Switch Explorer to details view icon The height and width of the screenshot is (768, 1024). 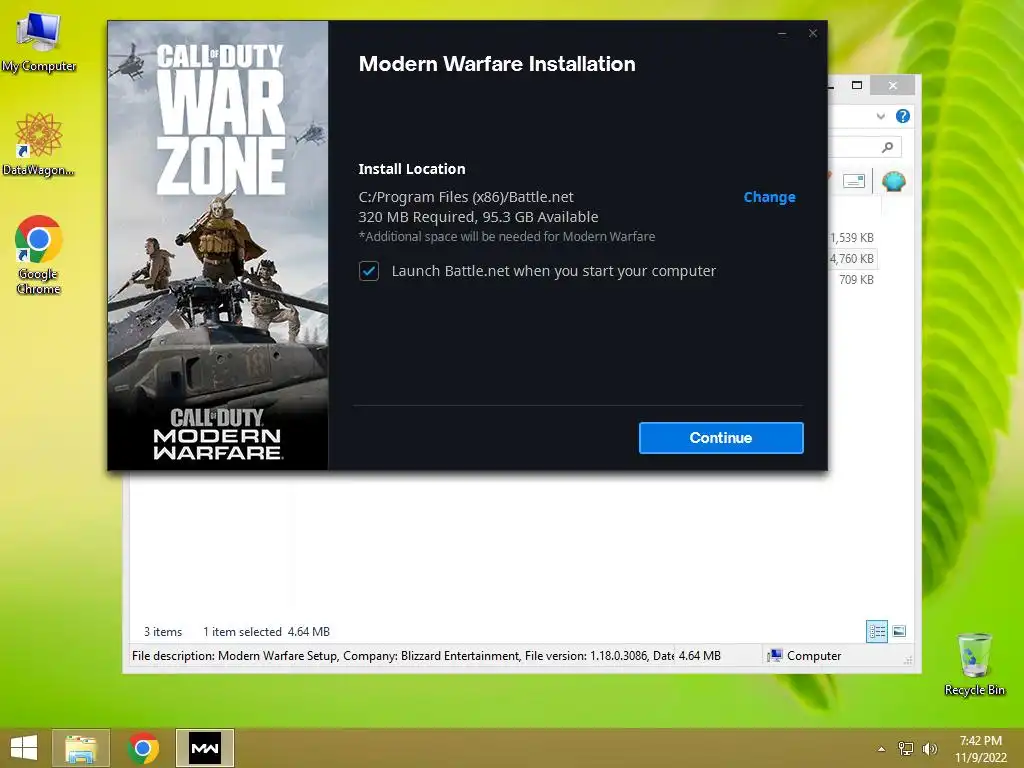876,631
